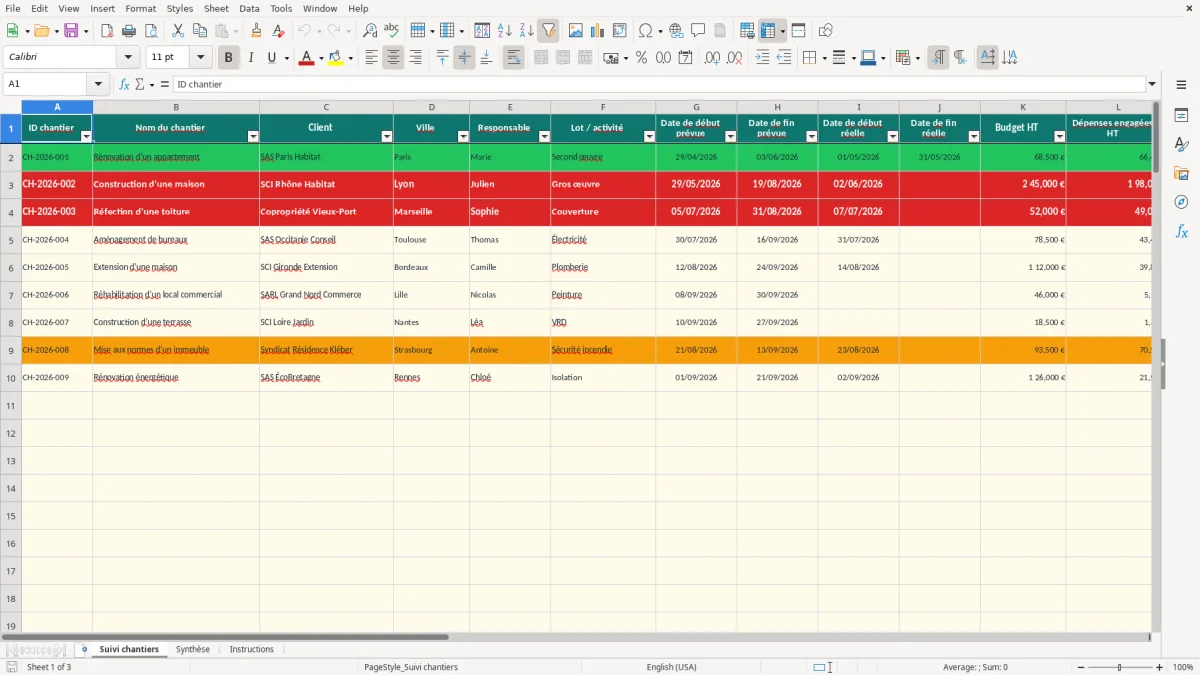Click the Format as Date icon
The width and height of the screenshot is (1200, 675).
coord(686,58)
